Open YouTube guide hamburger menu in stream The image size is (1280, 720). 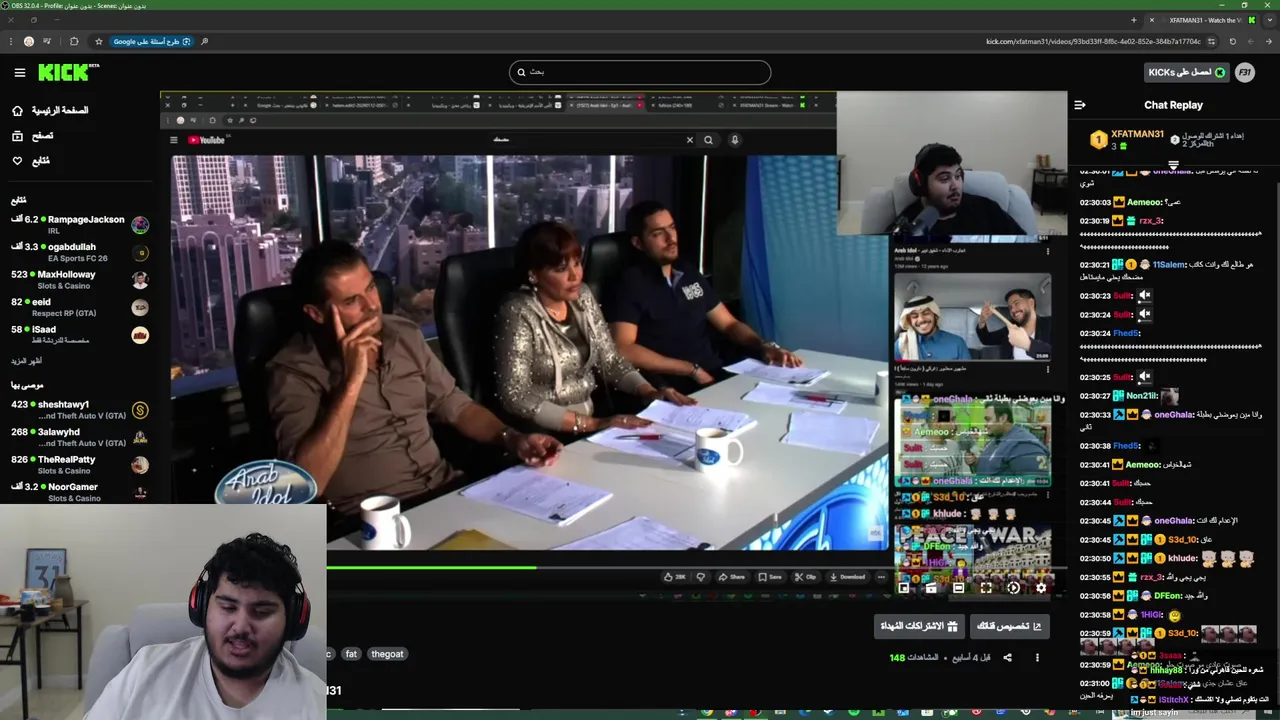click(173, 140)
